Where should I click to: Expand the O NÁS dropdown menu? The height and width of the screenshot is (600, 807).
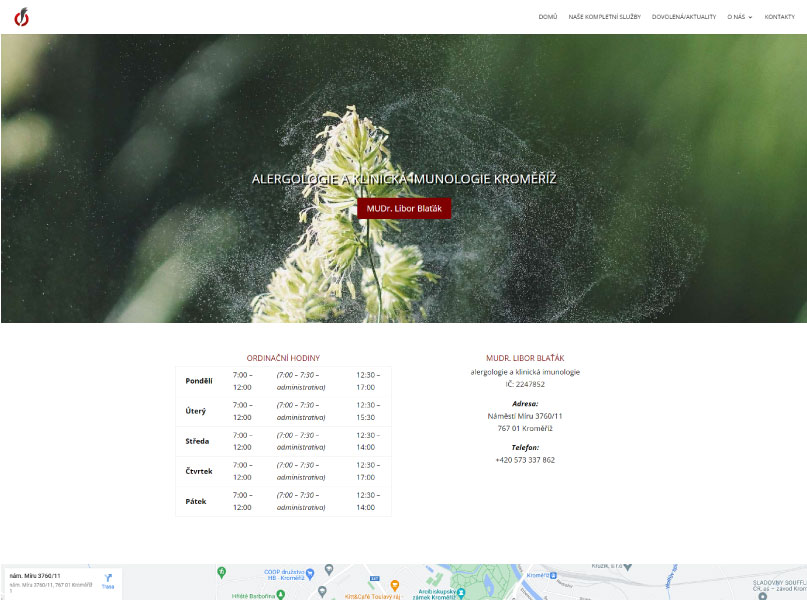click(739, 17)
